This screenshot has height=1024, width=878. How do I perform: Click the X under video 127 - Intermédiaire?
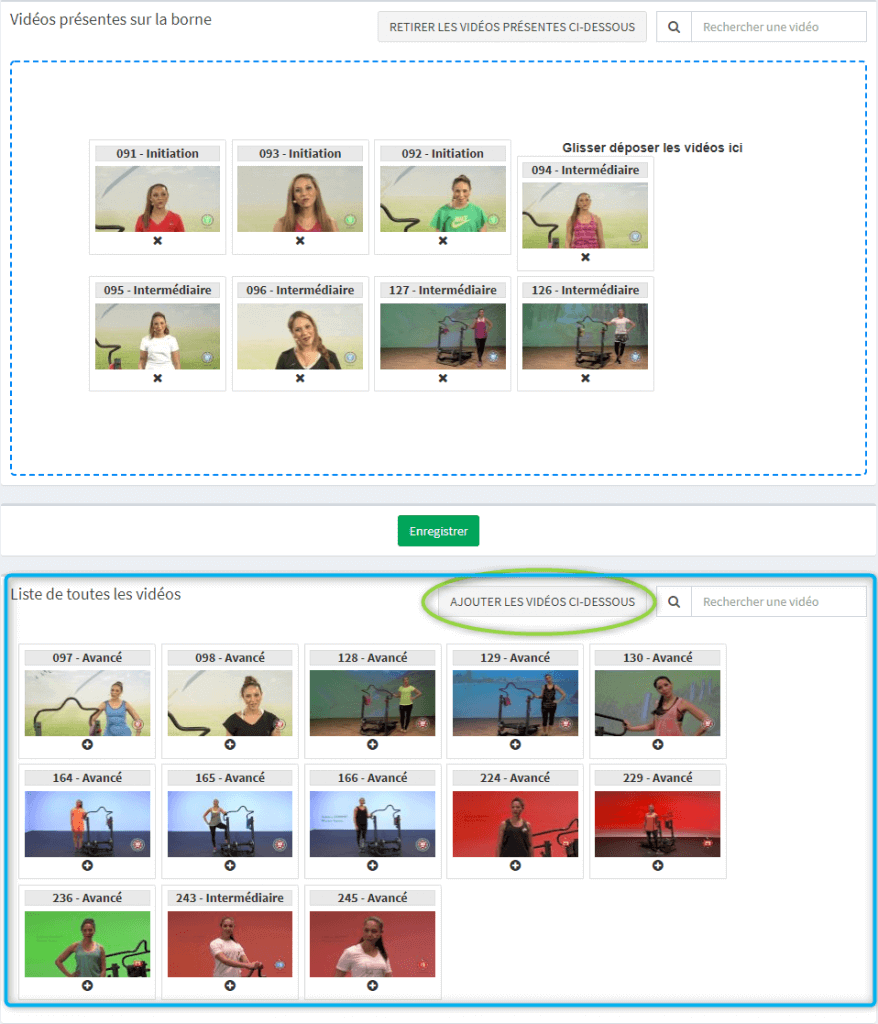[443, 378]
